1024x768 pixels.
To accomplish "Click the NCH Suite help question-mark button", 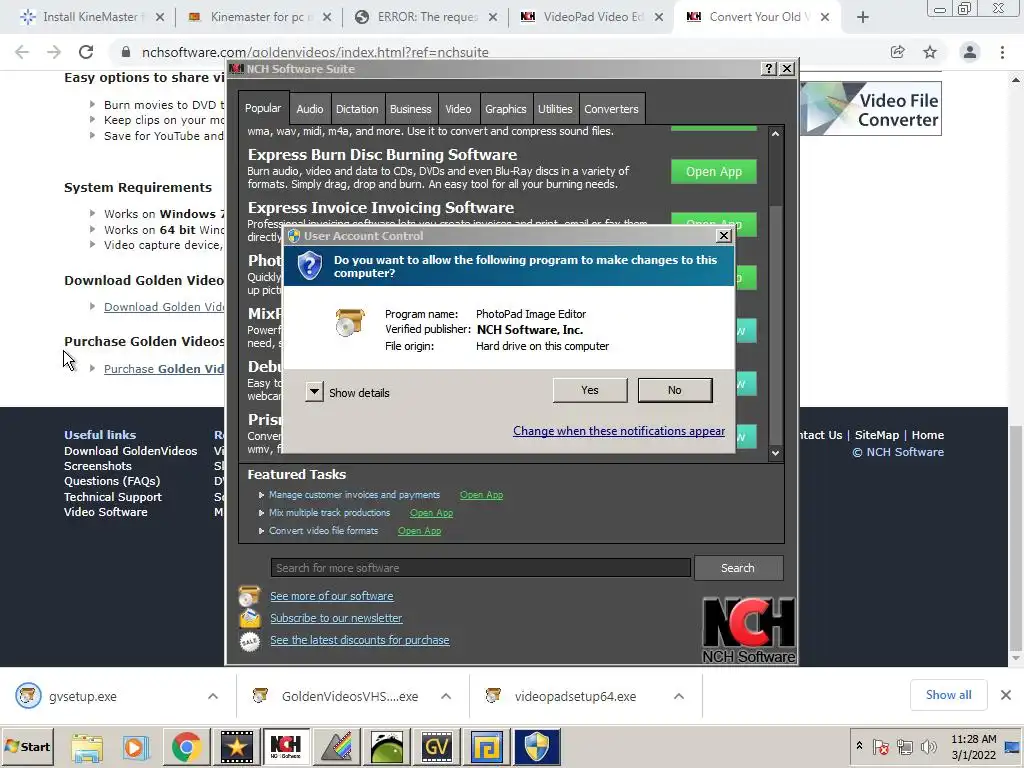I will (x=769, y=69).
